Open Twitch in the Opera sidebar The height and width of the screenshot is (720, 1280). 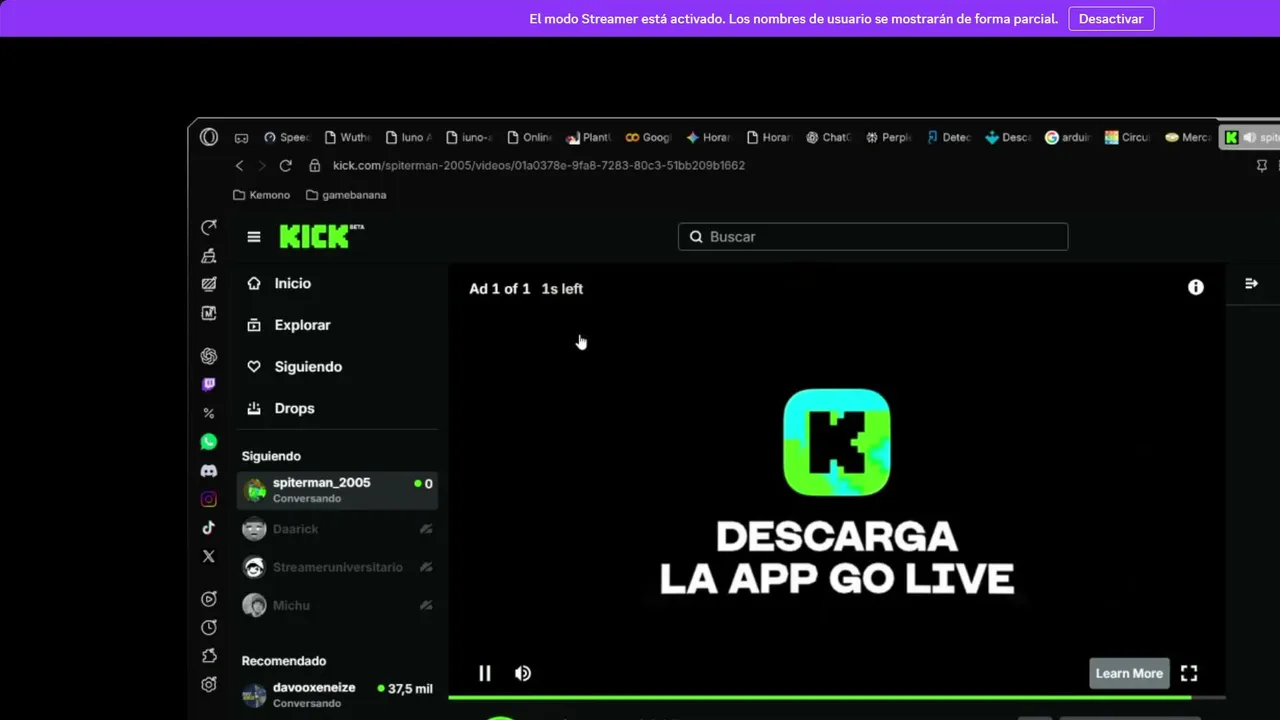tap(209, 384)
